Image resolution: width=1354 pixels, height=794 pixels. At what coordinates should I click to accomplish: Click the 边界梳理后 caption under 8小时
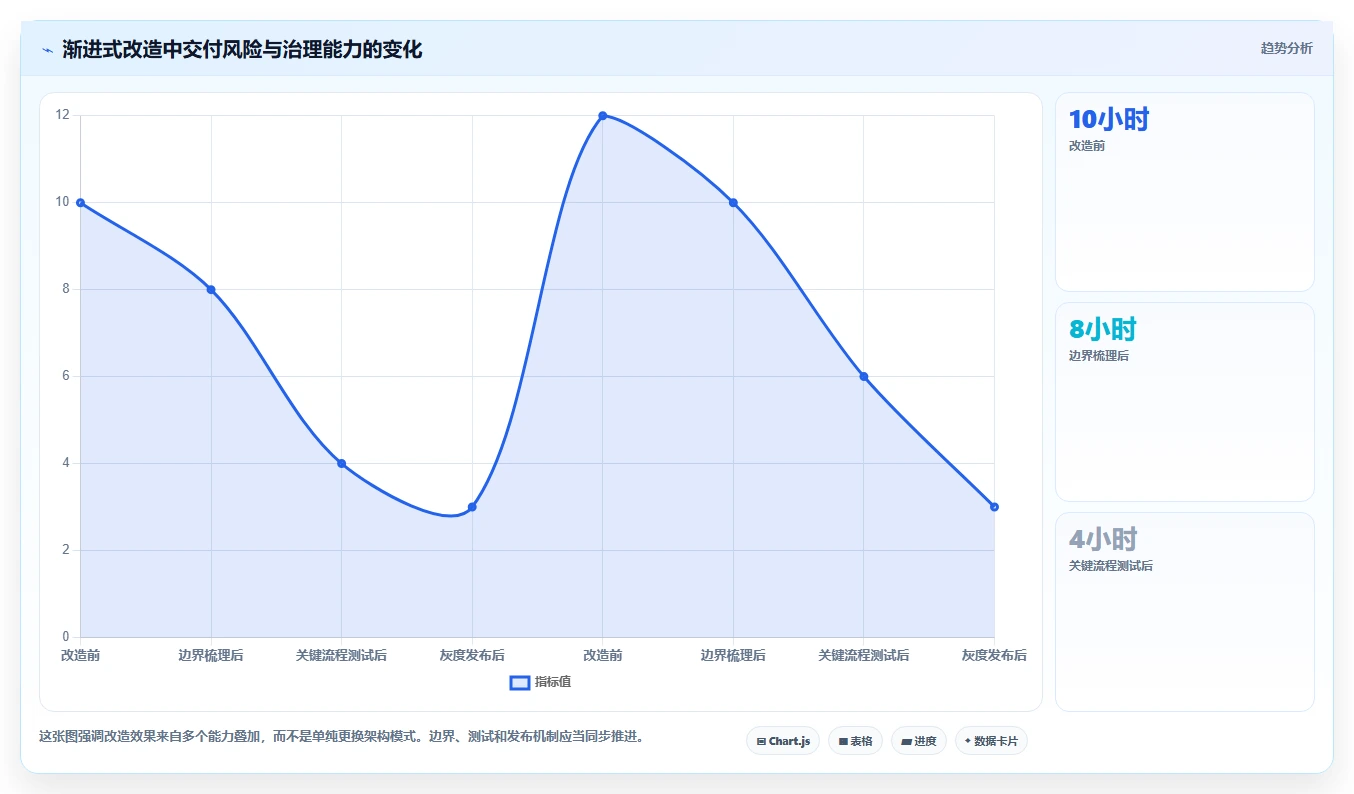[x=1099, y=356]
